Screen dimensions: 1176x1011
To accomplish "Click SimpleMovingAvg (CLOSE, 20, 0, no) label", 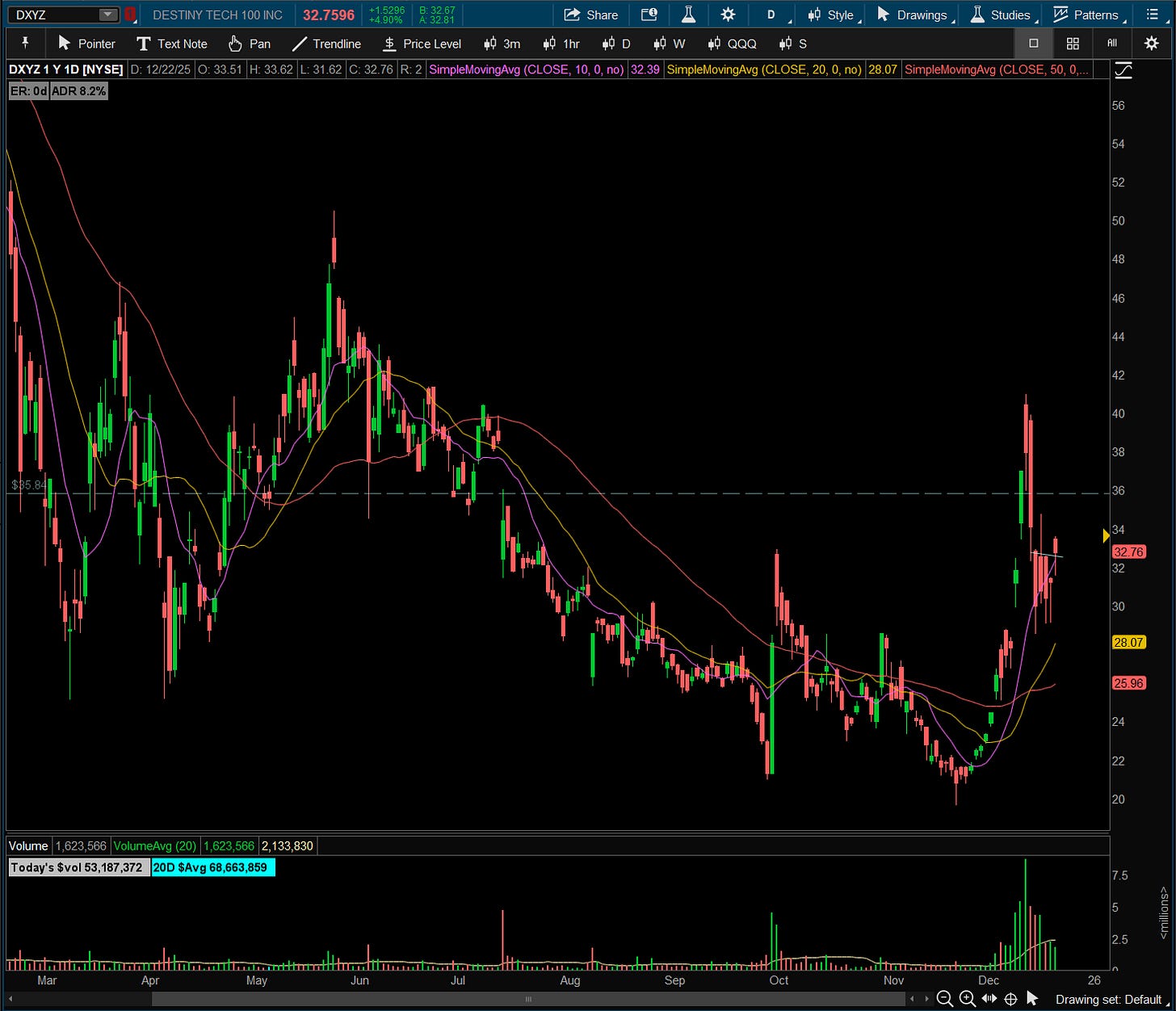I will click(764, 69).
